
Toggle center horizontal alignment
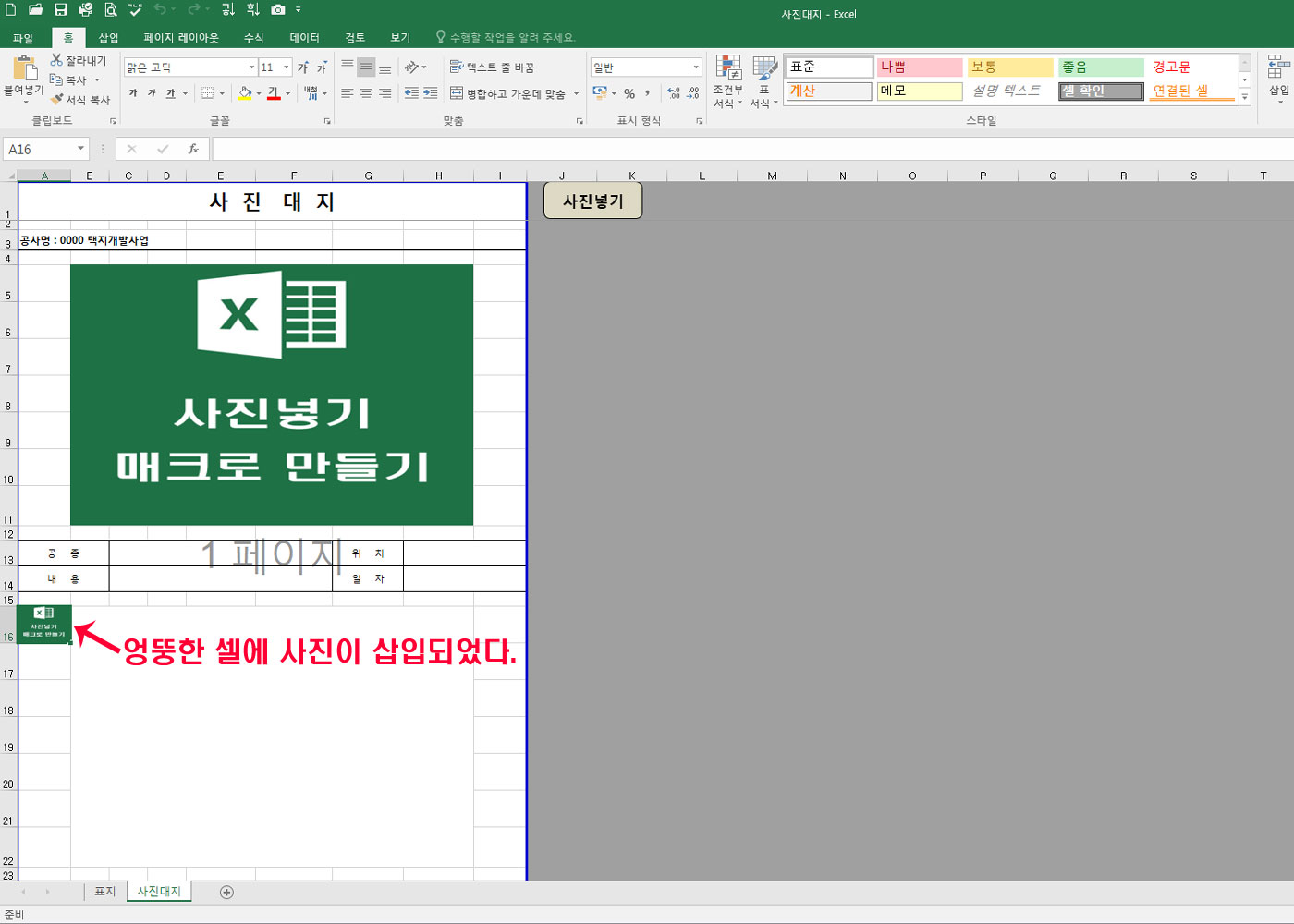tap(366, 93)
